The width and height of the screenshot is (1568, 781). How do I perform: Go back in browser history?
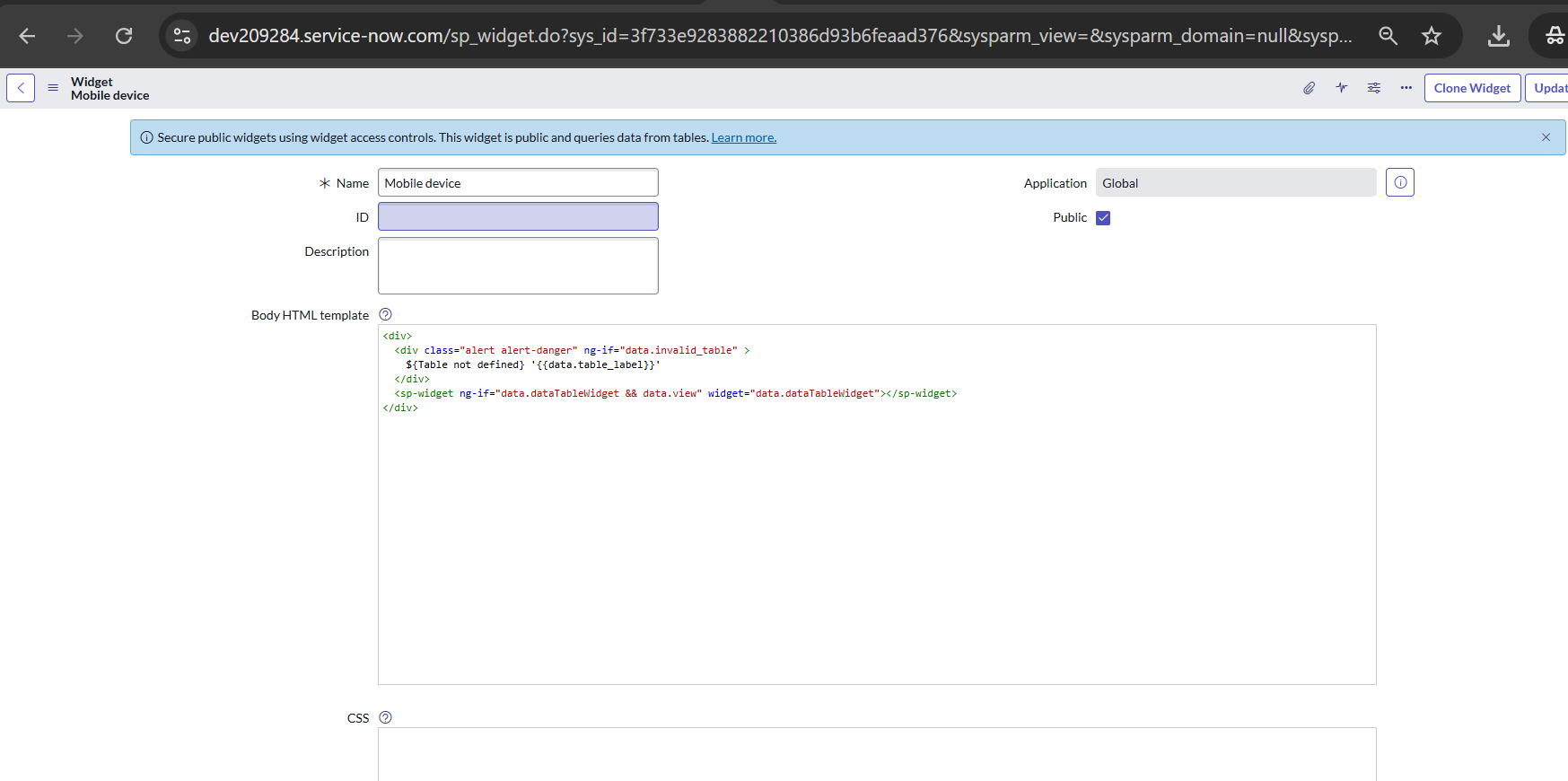(x=27, y=36)
